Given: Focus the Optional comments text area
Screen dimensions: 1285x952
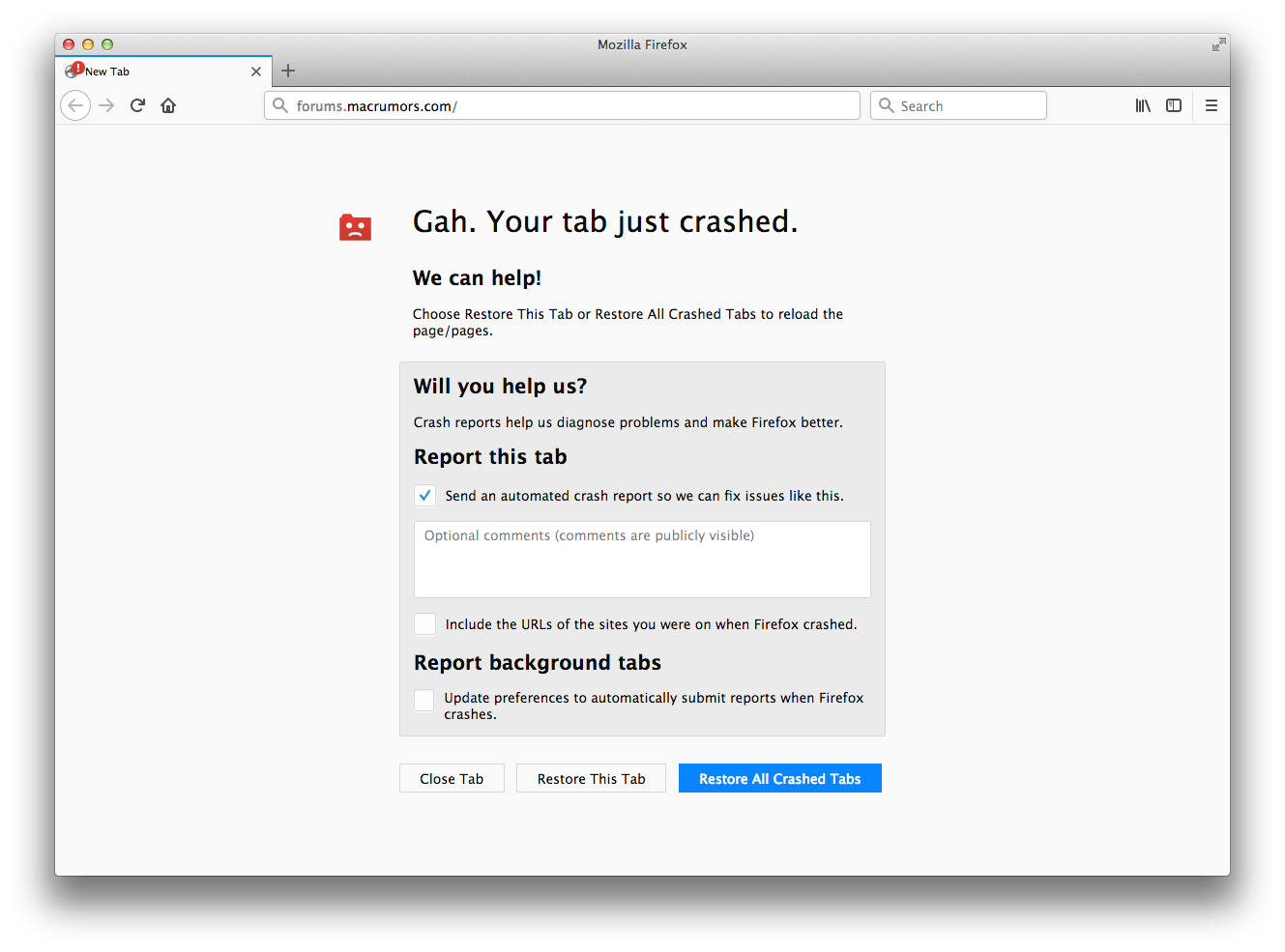Looking at the screenshot, I should [x=642, y=560].
